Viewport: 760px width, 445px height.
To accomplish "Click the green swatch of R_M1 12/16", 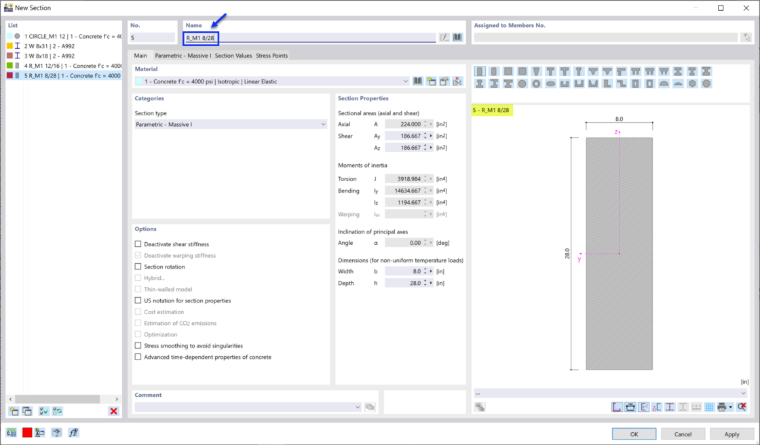I will pos(10,65).
